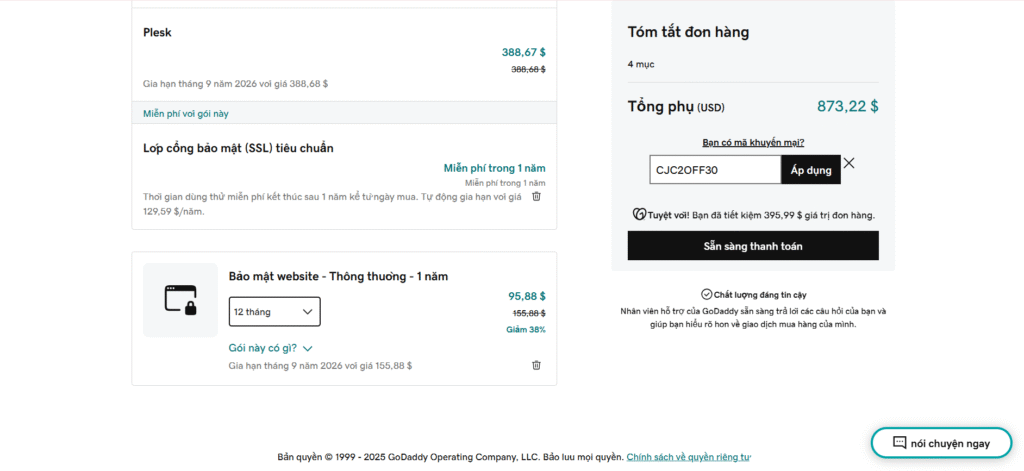Screen dimensions: 1024x471
Task: Click the 'Bạn có mã khuyến mại?' link
Action: pos(753,143)
